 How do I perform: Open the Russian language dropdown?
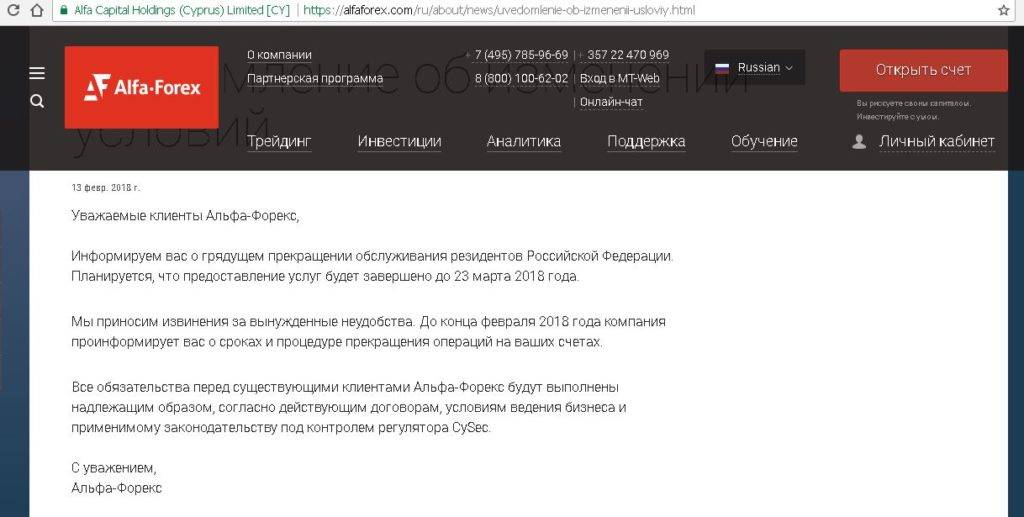[x=754, y=68]
